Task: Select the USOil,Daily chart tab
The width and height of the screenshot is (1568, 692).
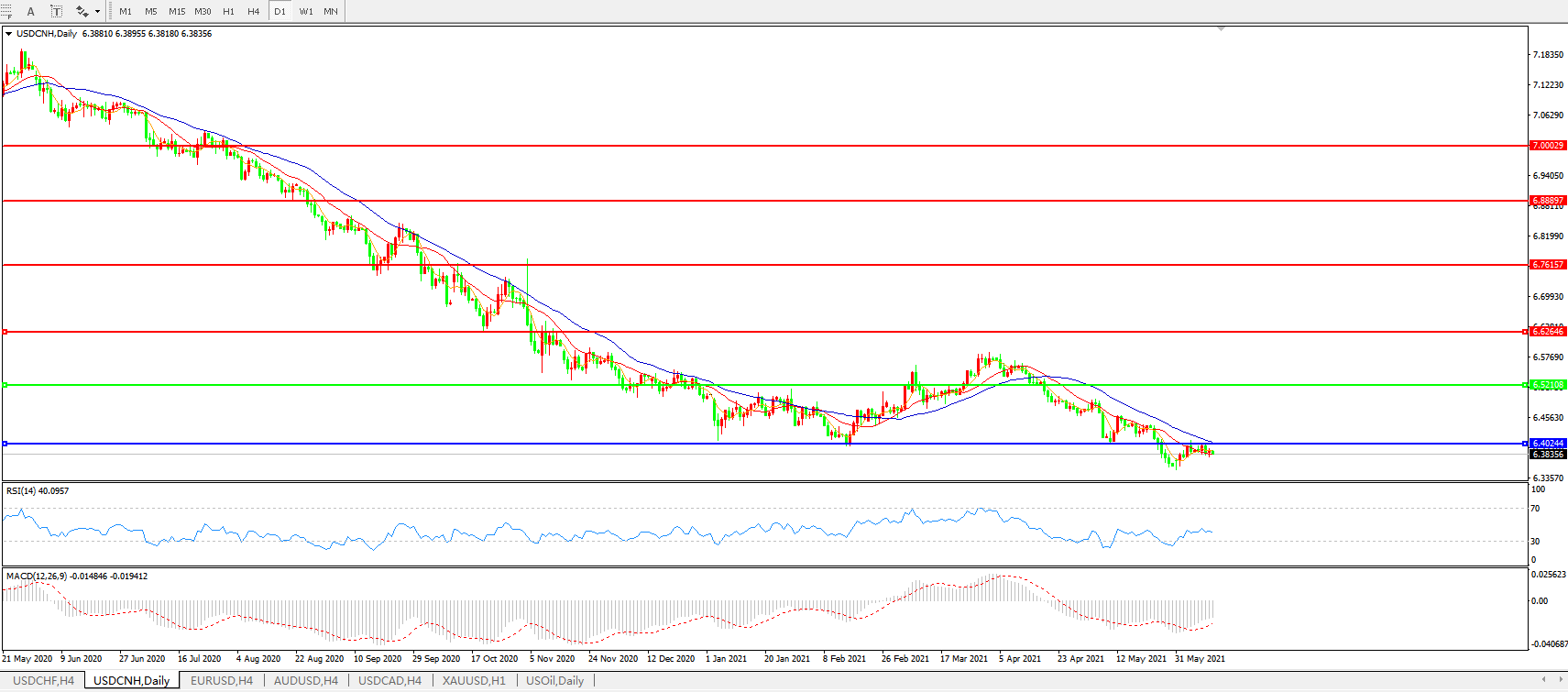Action: coord(554,680)
